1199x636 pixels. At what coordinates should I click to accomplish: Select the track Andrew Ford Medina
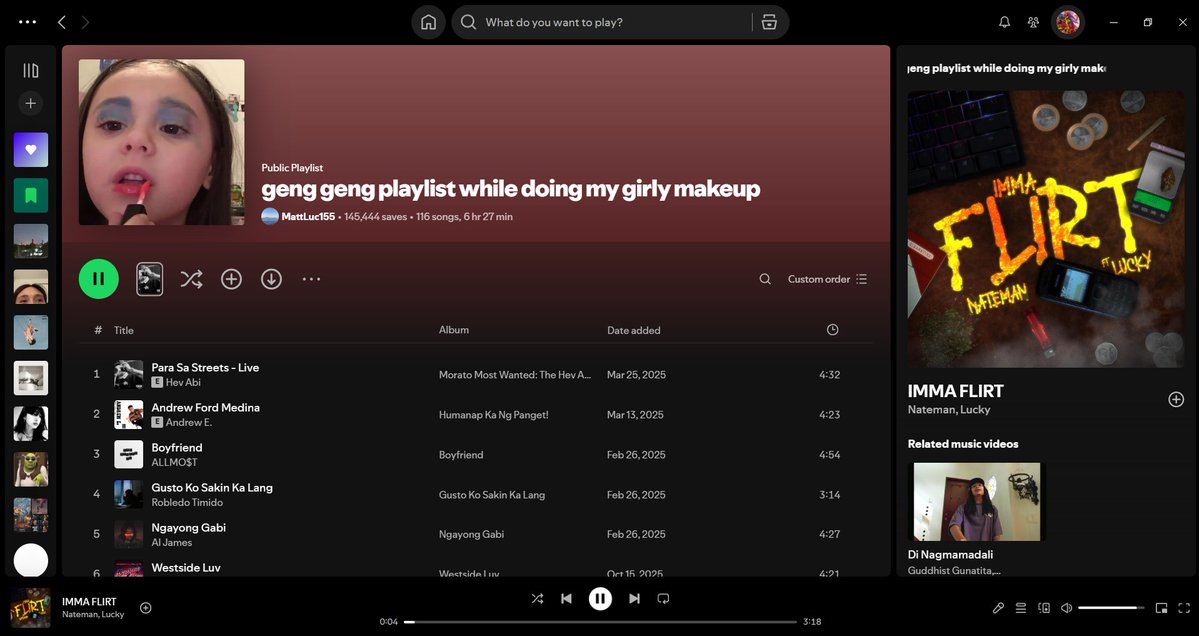coord(206,407)
